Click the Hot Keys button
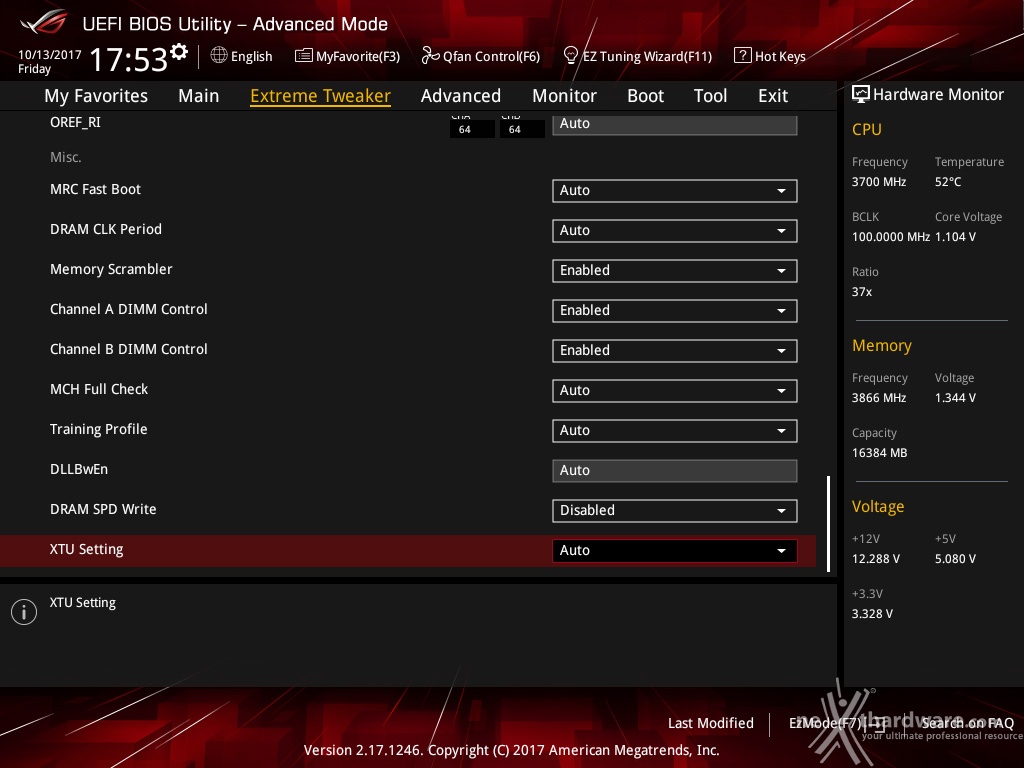Screen dimensions: 1024x768 (x=770, y=56)
